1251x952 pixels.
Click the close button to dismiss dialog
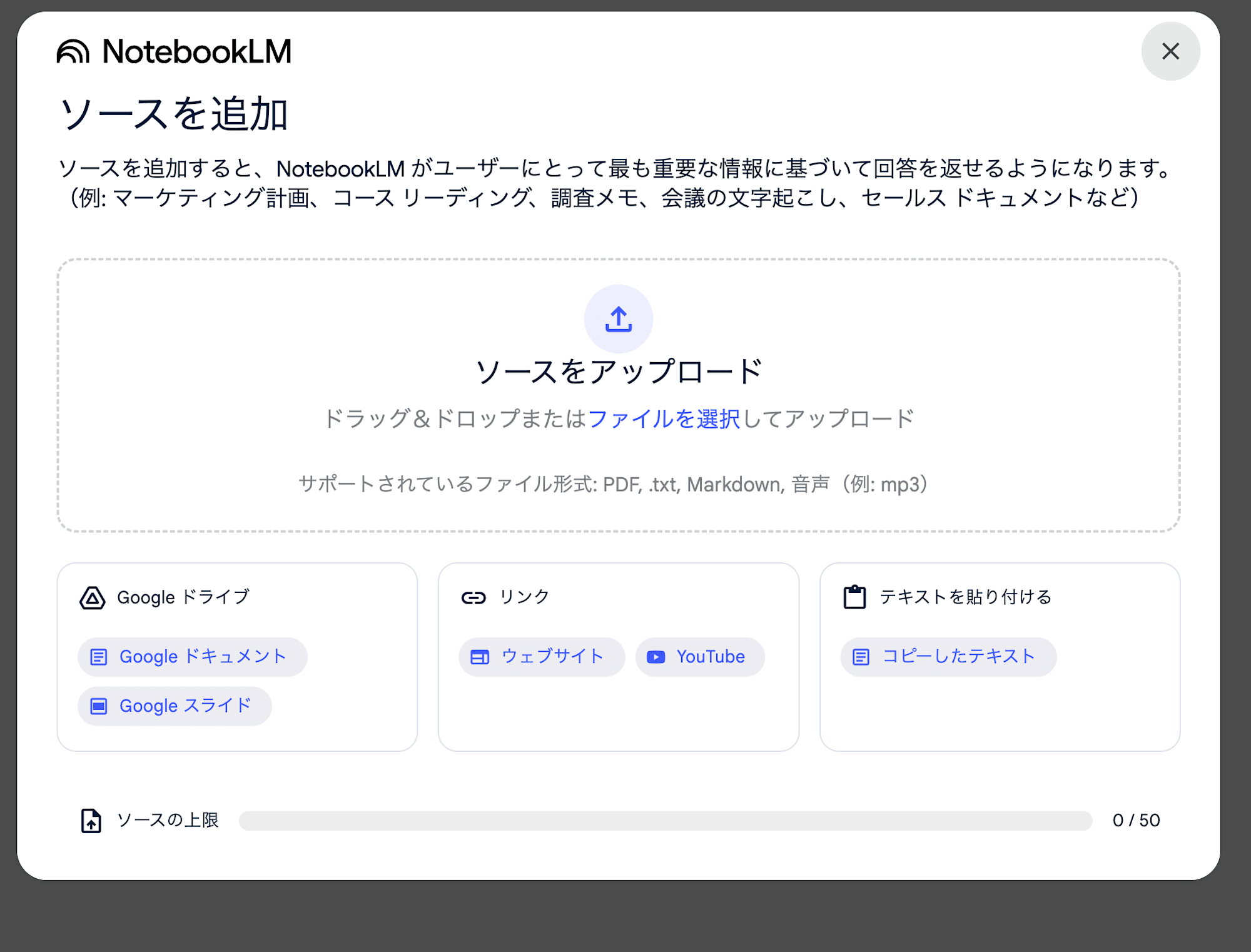click(x=1170, y=52)
